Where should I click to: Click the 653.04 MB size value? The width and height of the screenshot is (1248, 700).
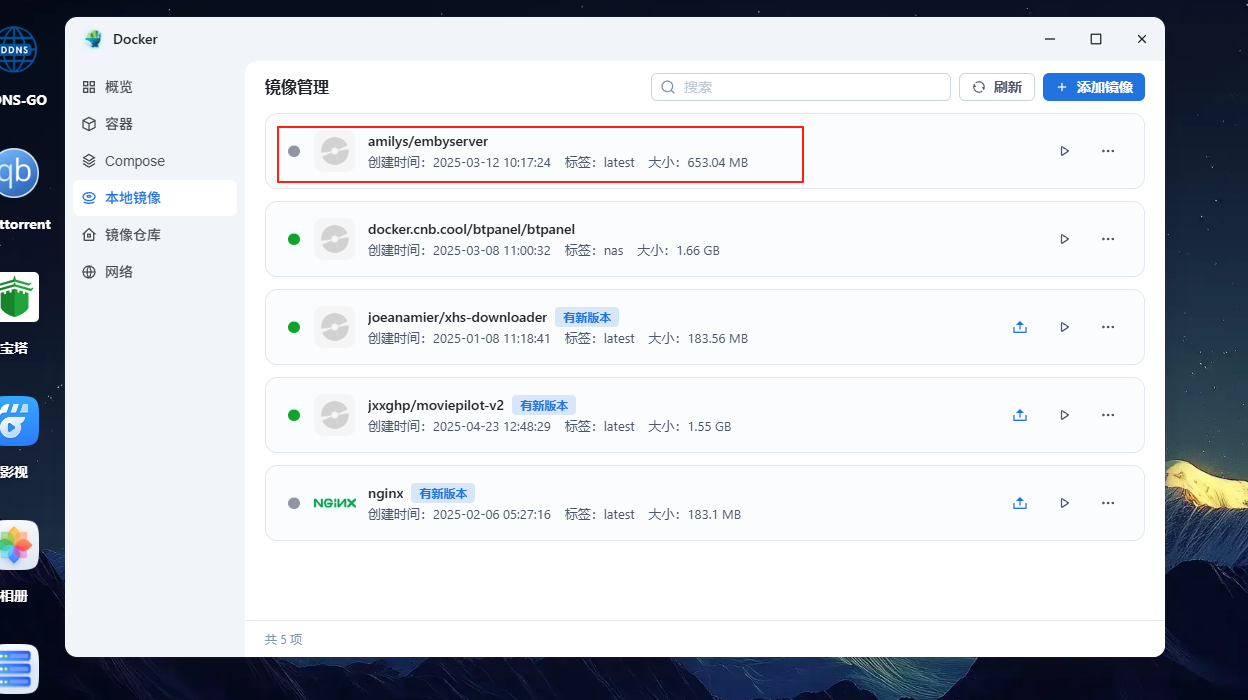(x=718, y=162)
